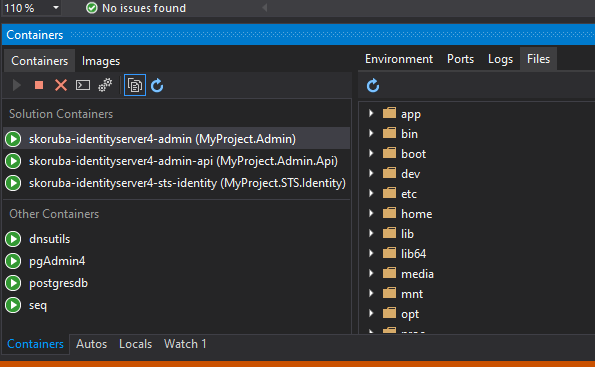The height and width of the screenshot is (367, 595).
Task: Expand the opt folder tree node
Action: pyautogui.click(x=371, y=313)
